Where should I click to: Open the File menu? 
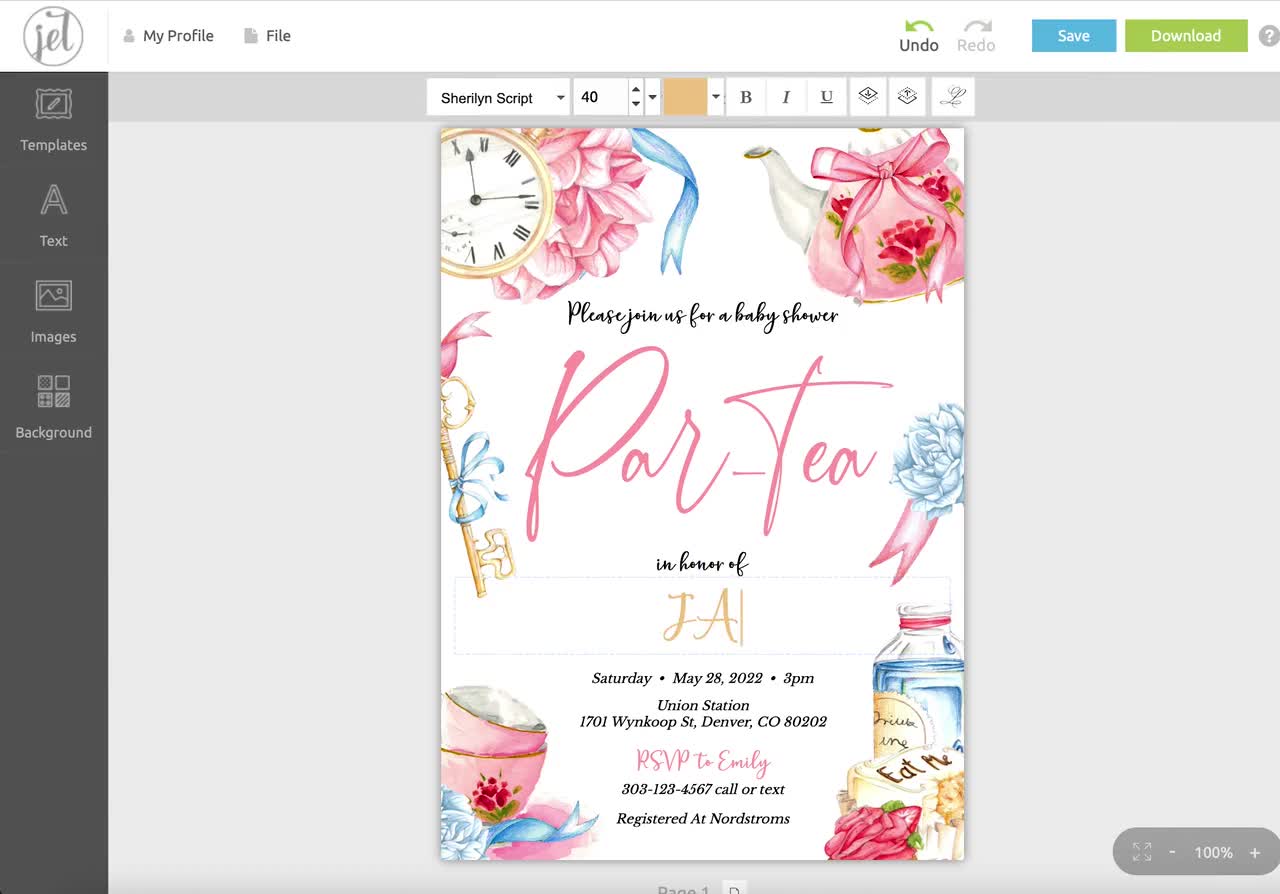[x=266, y=35]
